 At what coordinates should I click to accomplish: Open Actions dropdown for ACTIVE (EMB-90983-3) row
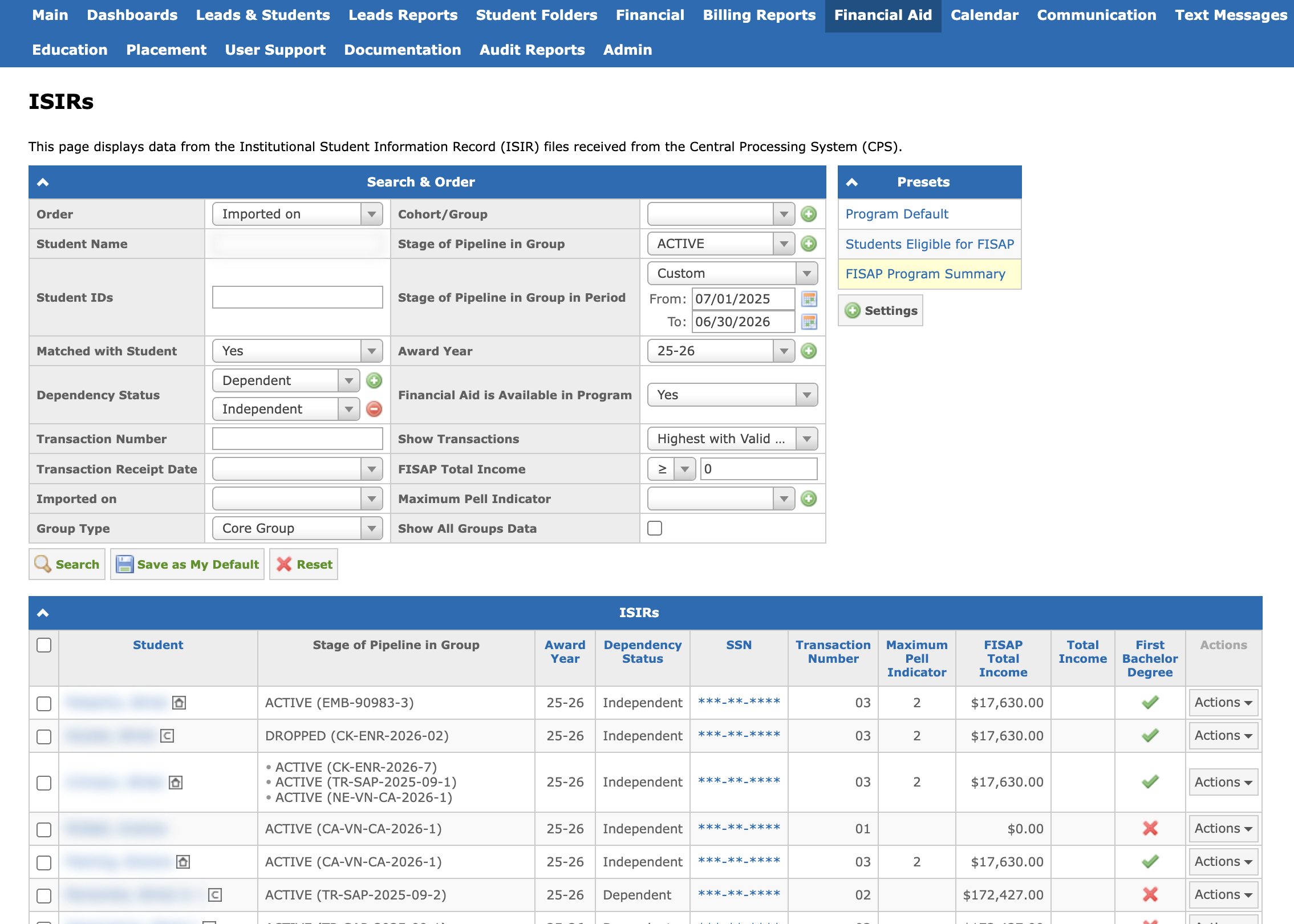click(x=1223, y=703)
